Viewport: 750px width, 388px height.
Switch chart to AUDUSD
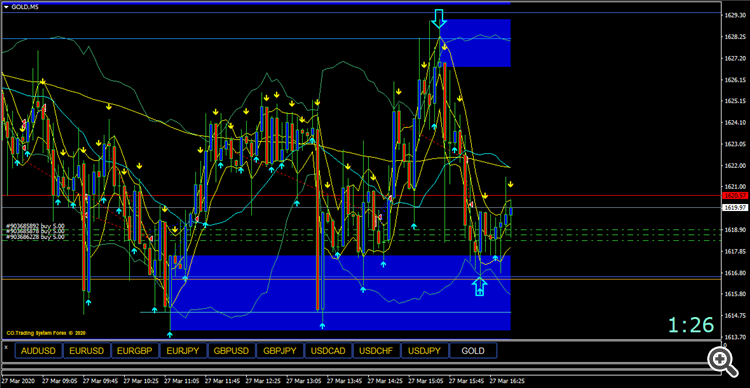coord(38,351)
